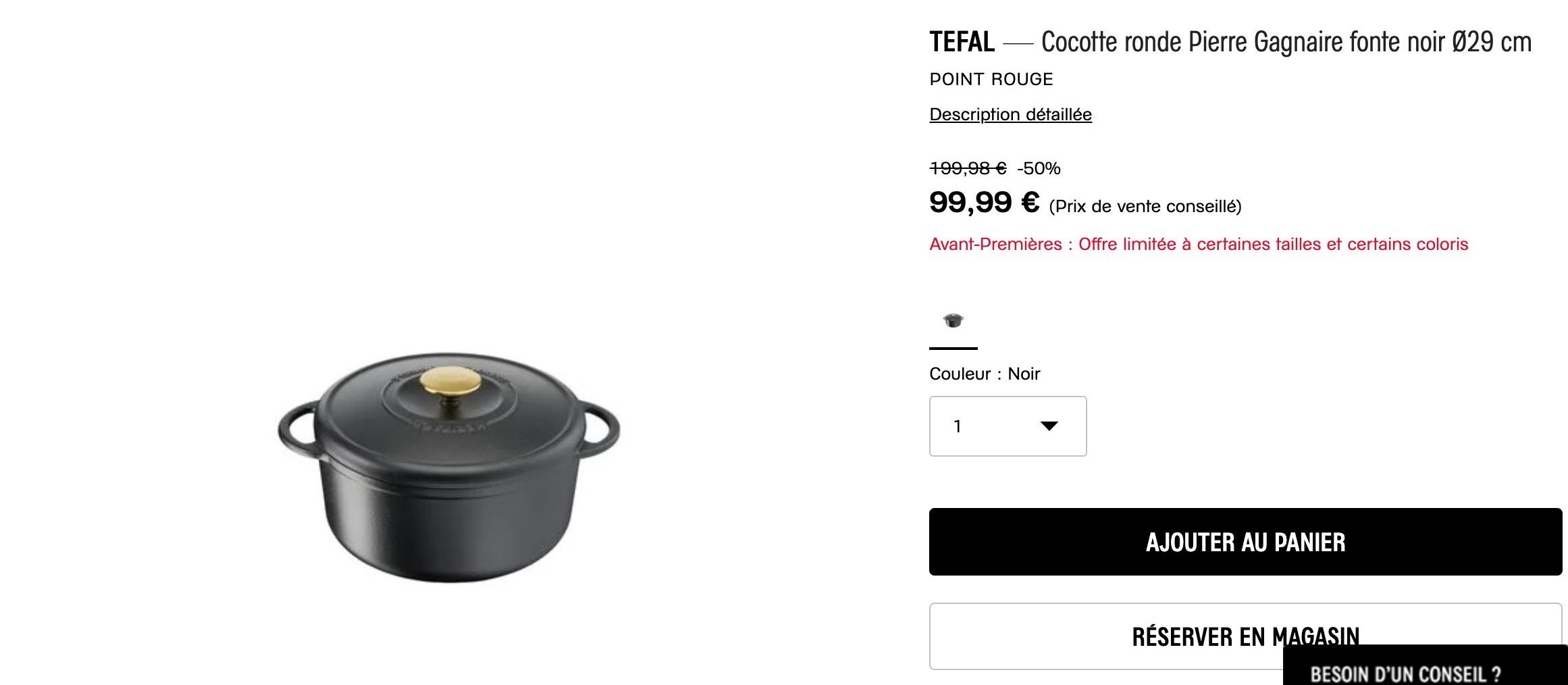Click the TEFAL brand name
1568x685 pixels.
click(962, 42)
